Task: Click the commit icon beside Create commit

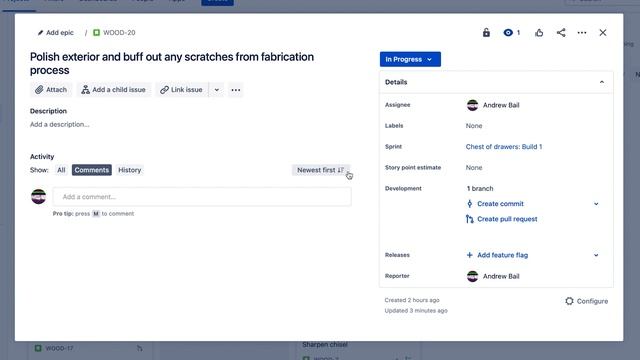Action: [469, 204]
